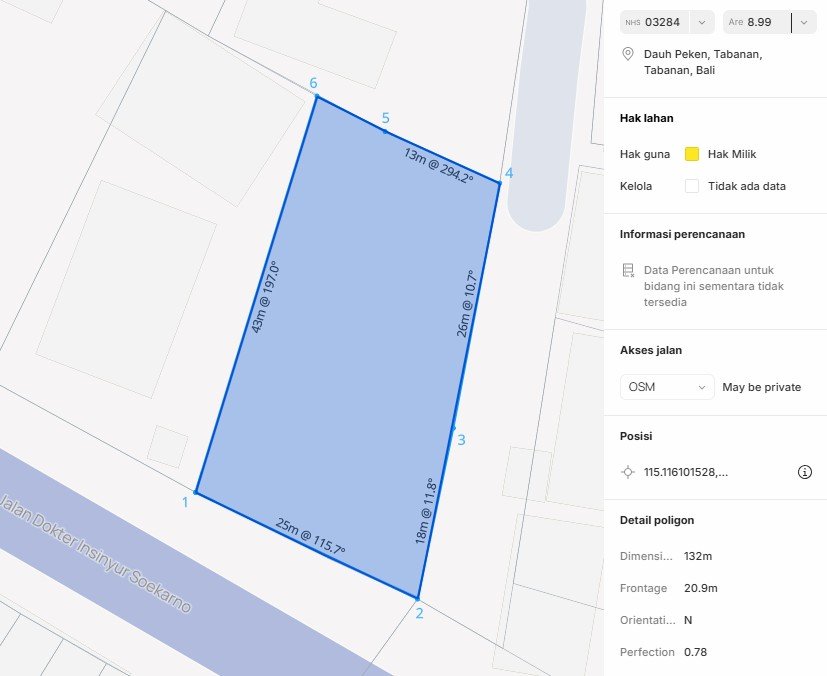Click the Hak lahan section heading

click(646, 118)
